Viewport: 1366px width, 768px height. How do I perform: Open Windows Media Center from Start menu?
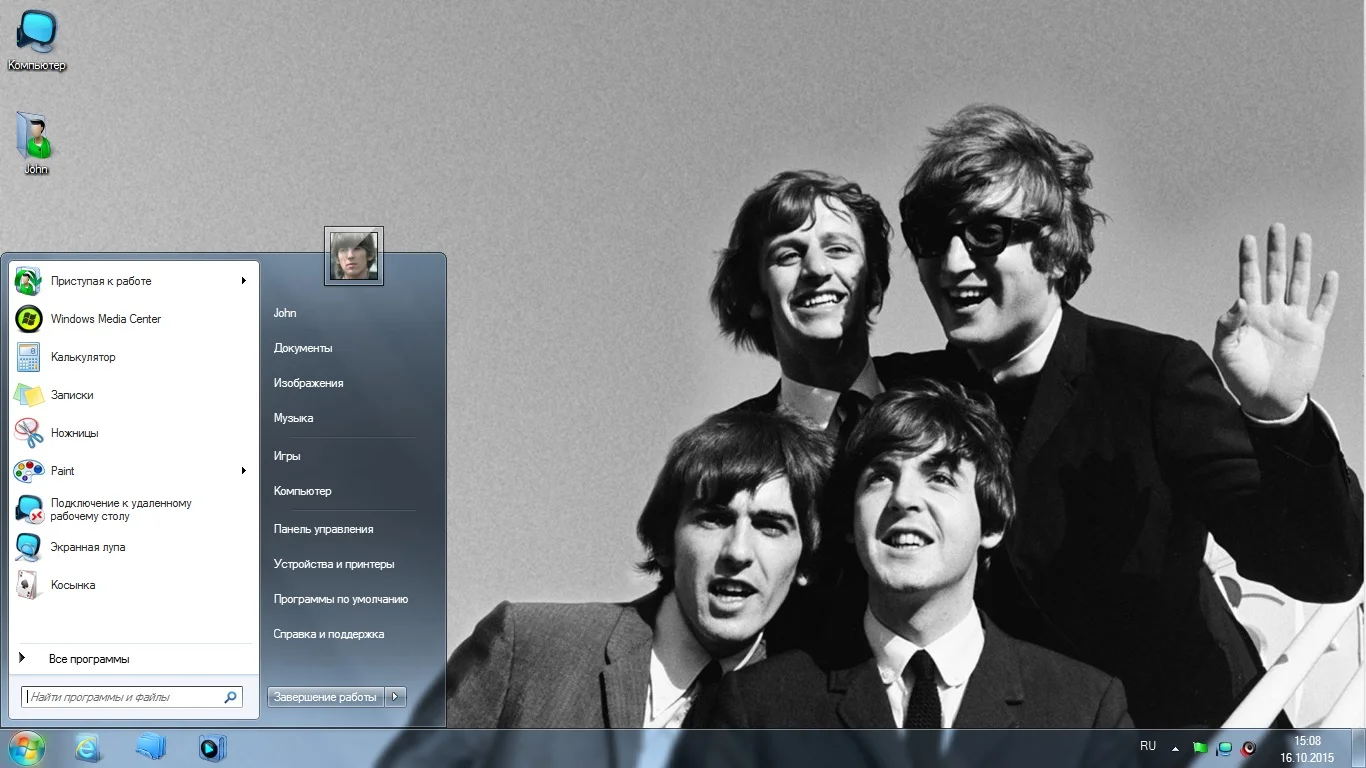(104, 319)
